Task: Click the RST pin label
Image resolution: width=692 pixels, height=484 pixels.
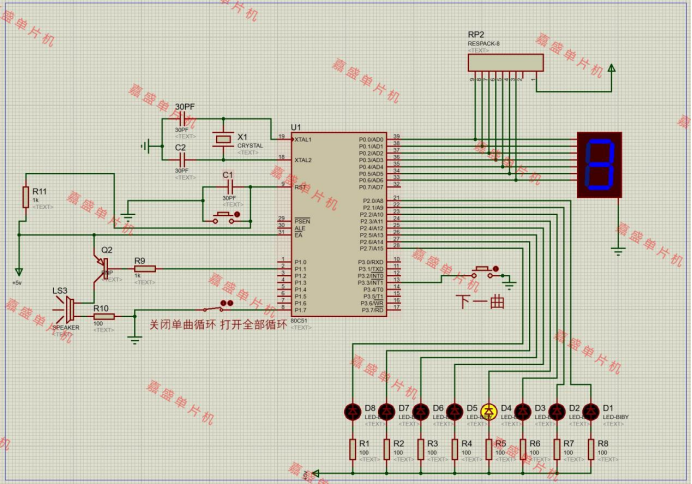Action: coord(300,187)
